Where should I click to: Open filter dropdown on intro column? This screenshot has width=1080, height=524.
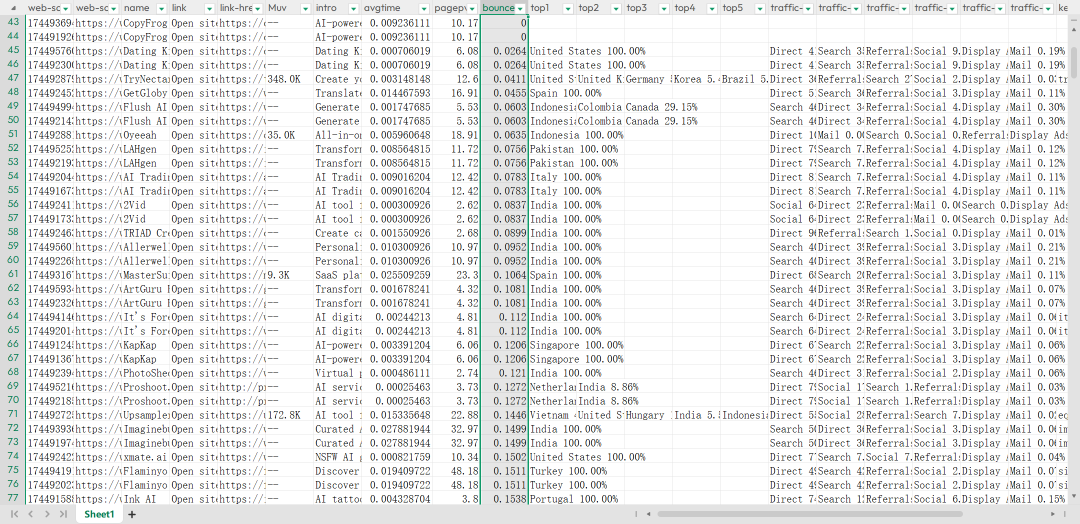click(x=353, y=9)
